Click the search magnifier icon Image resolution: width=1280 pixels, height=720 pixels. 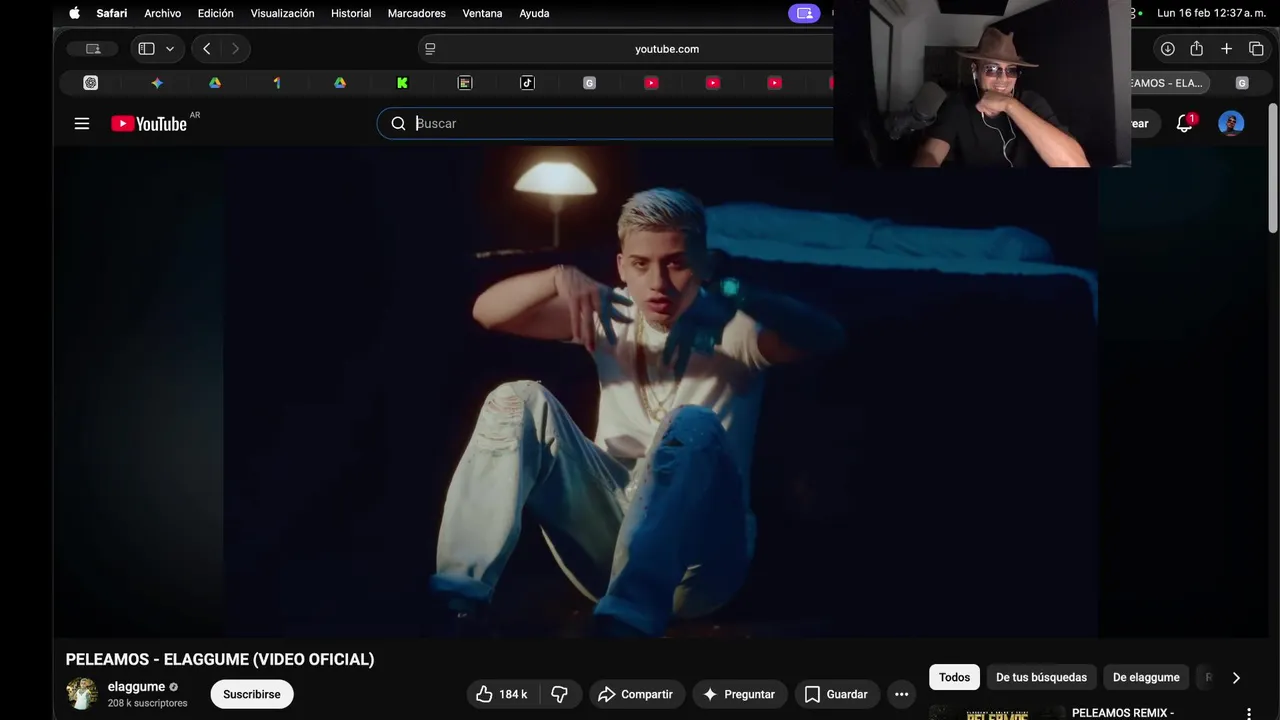tap(398, 123)
